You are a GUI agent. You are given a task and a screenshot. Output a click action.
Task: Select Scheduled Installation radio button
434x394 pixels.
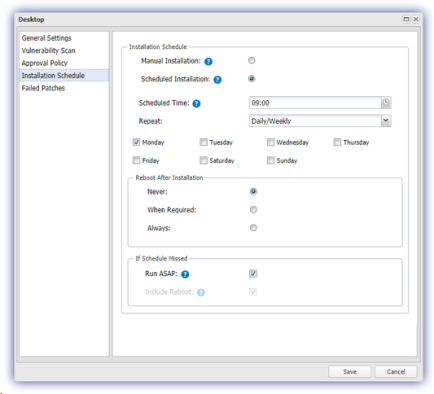tap(252, 79)
